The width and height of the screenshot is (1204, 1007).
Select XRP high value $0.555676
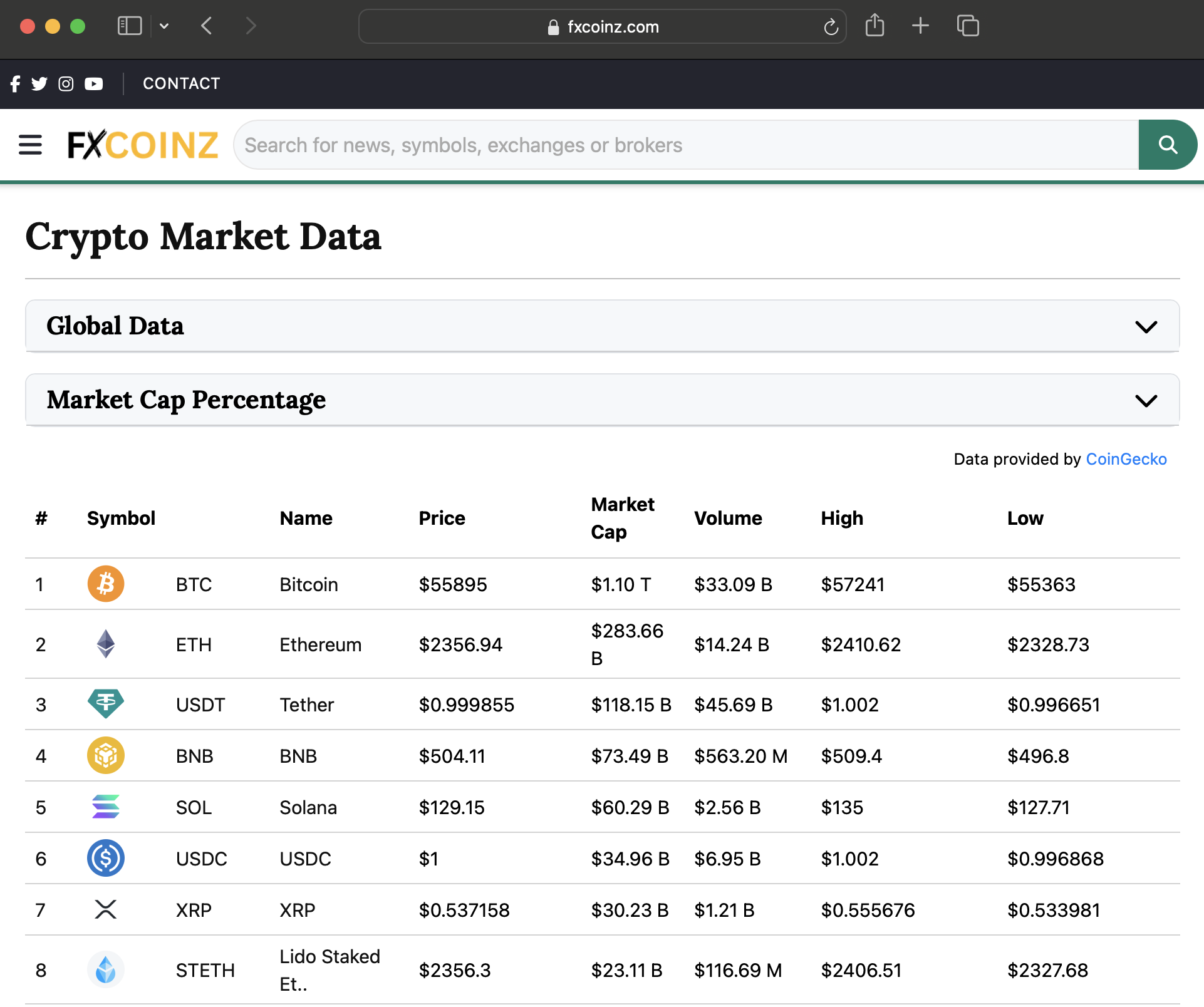point(868,910)
